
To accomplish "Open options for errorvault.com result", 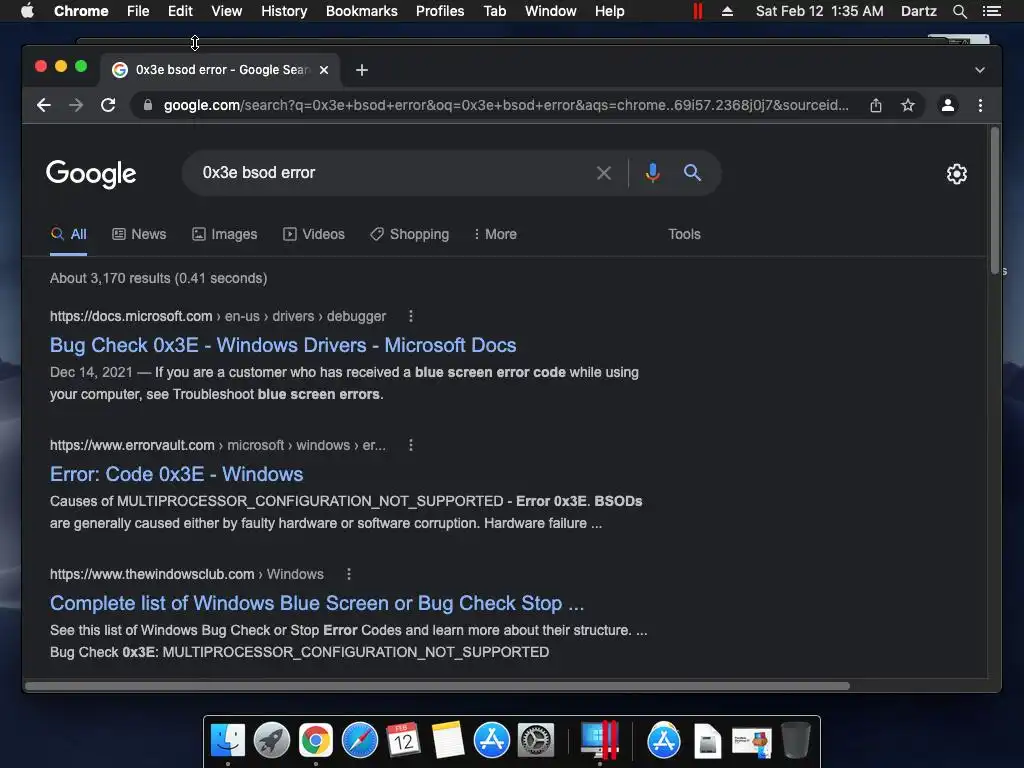I will click(x=411, y=445).
